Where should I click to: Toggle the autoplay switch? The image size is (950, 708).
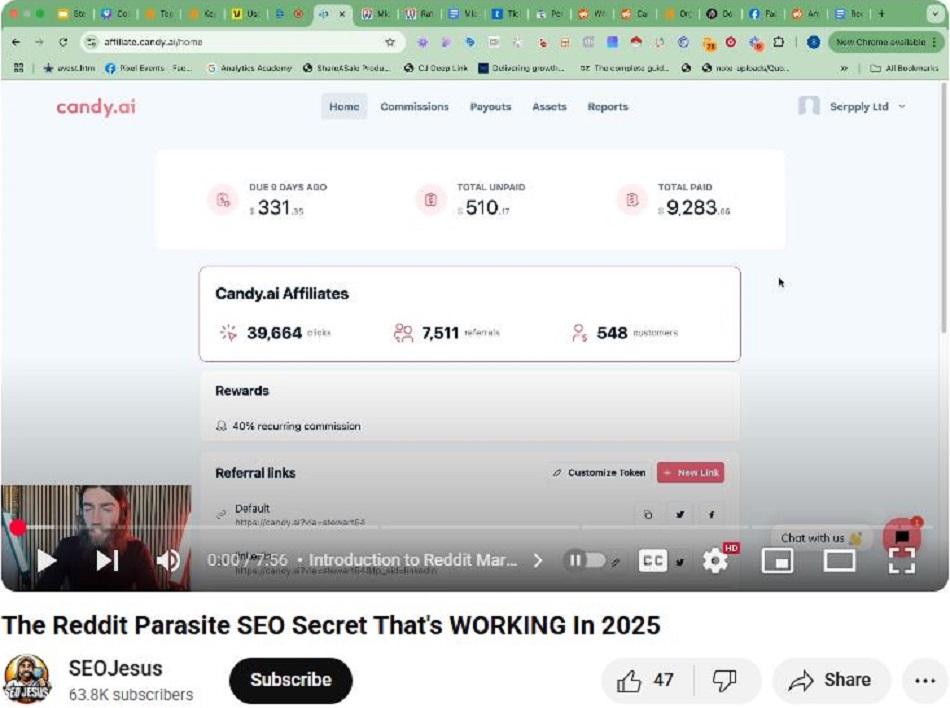pos(585,560)
